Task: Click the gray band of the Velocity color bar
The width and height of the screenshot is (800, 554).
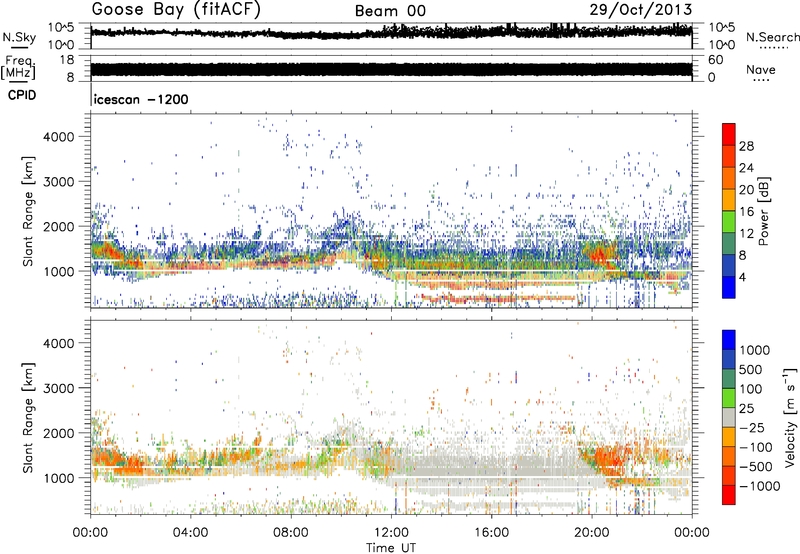Action: coord(729,417)
